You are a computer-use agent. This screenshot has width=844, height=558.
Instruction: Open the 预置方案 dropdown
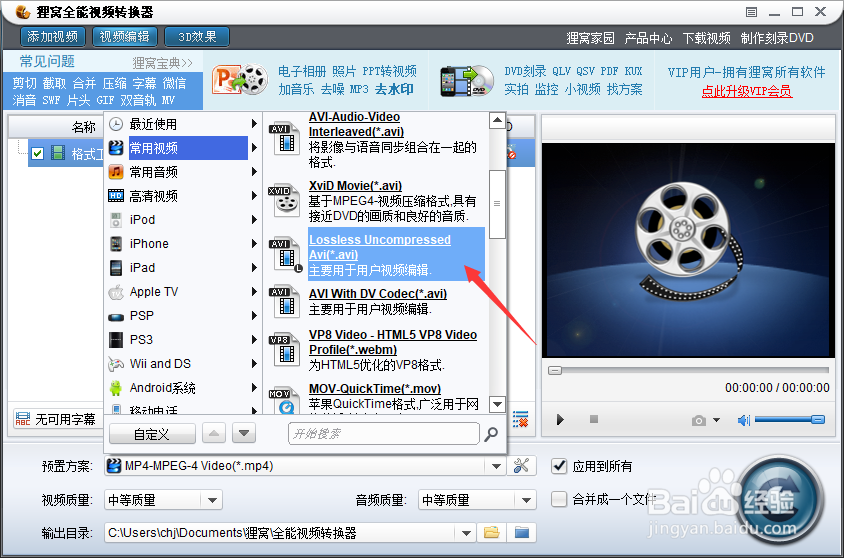(496, 466)
